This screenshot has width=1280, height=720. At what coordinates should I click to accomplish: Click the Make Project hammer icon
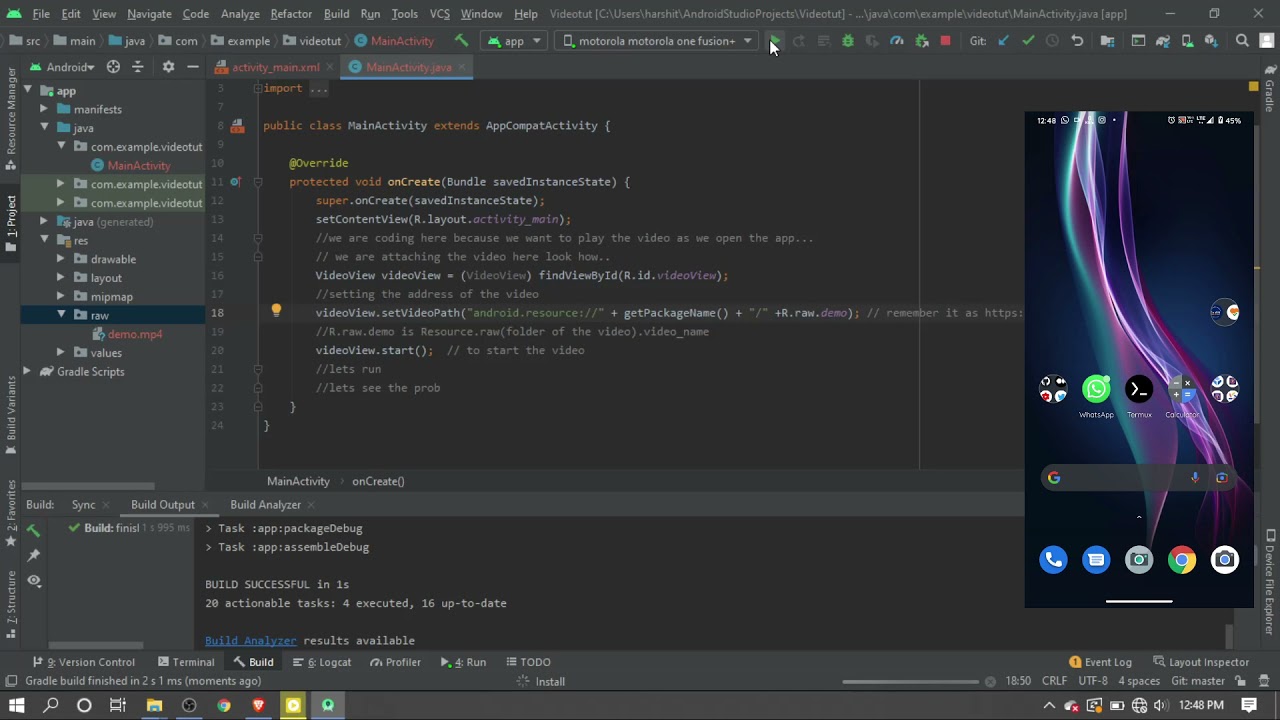coord(461,41)
